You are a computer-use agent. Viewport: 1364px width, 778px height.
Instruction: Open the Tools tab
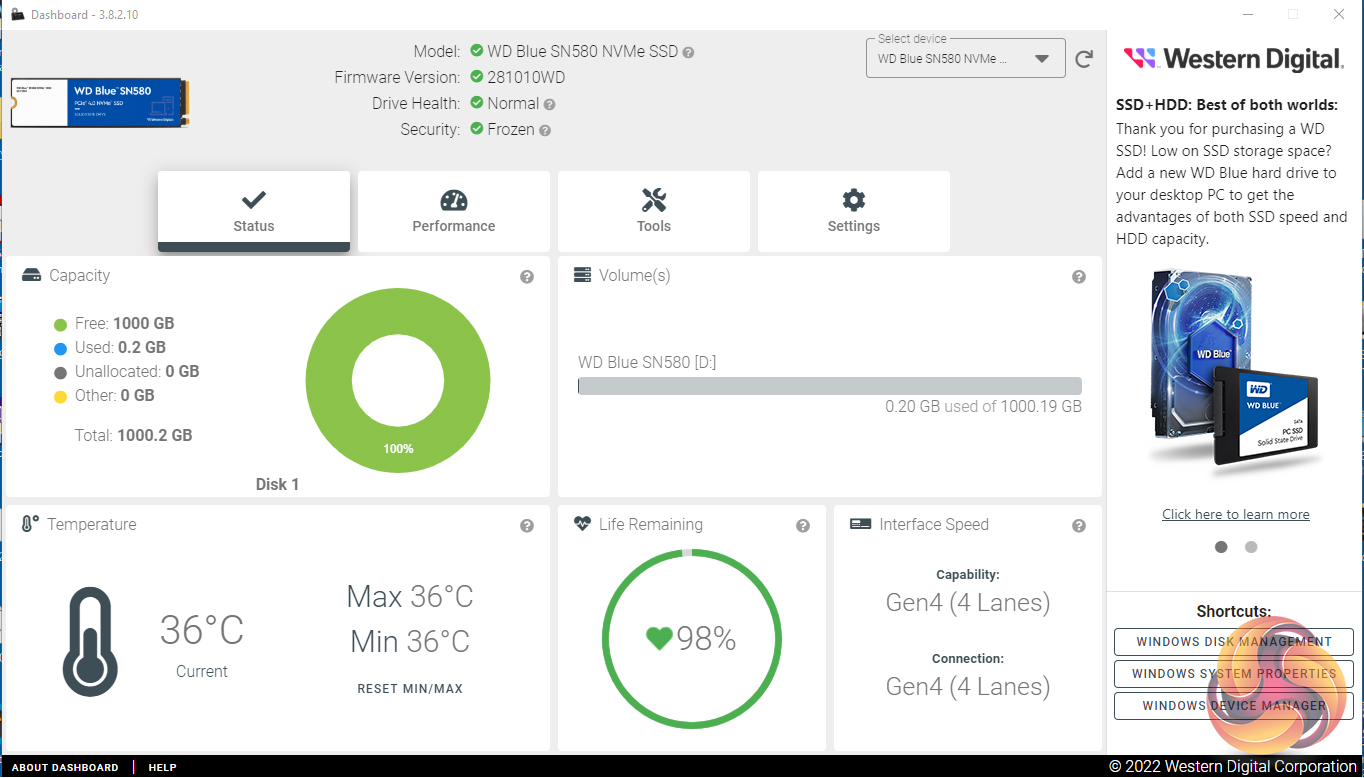[654, 211]
